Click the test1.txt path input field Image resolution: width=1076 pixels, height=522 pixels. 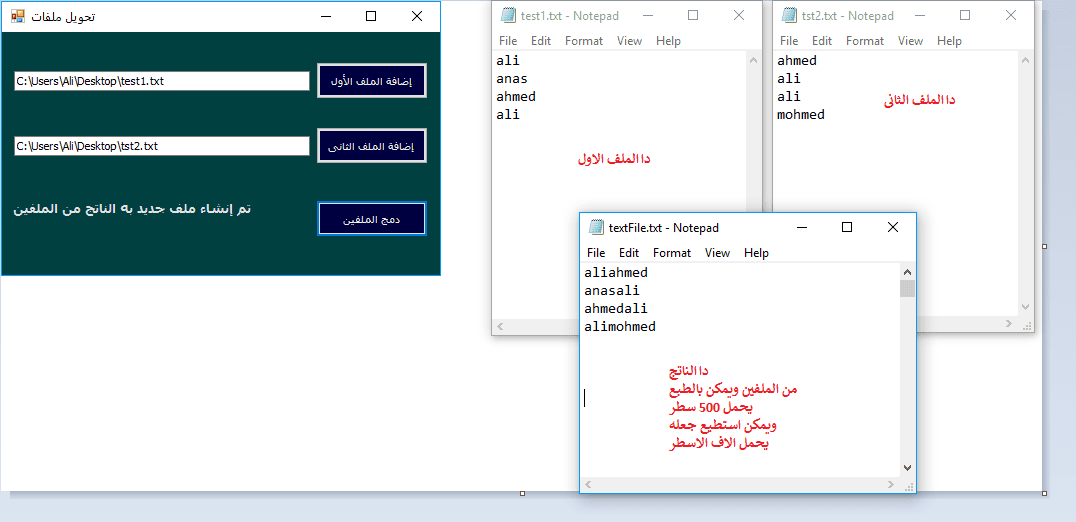(x=161, y=81)
